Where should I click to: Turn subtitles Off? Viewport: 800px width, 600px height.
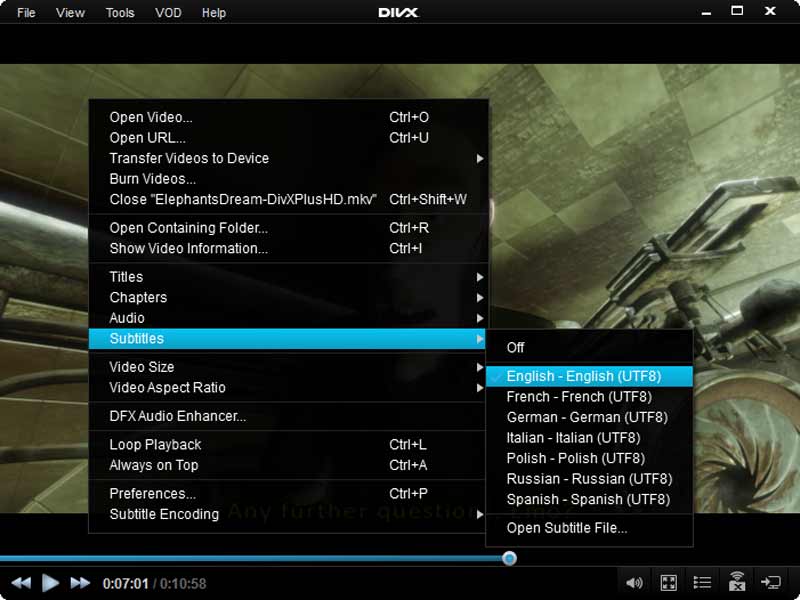(515, 347)
